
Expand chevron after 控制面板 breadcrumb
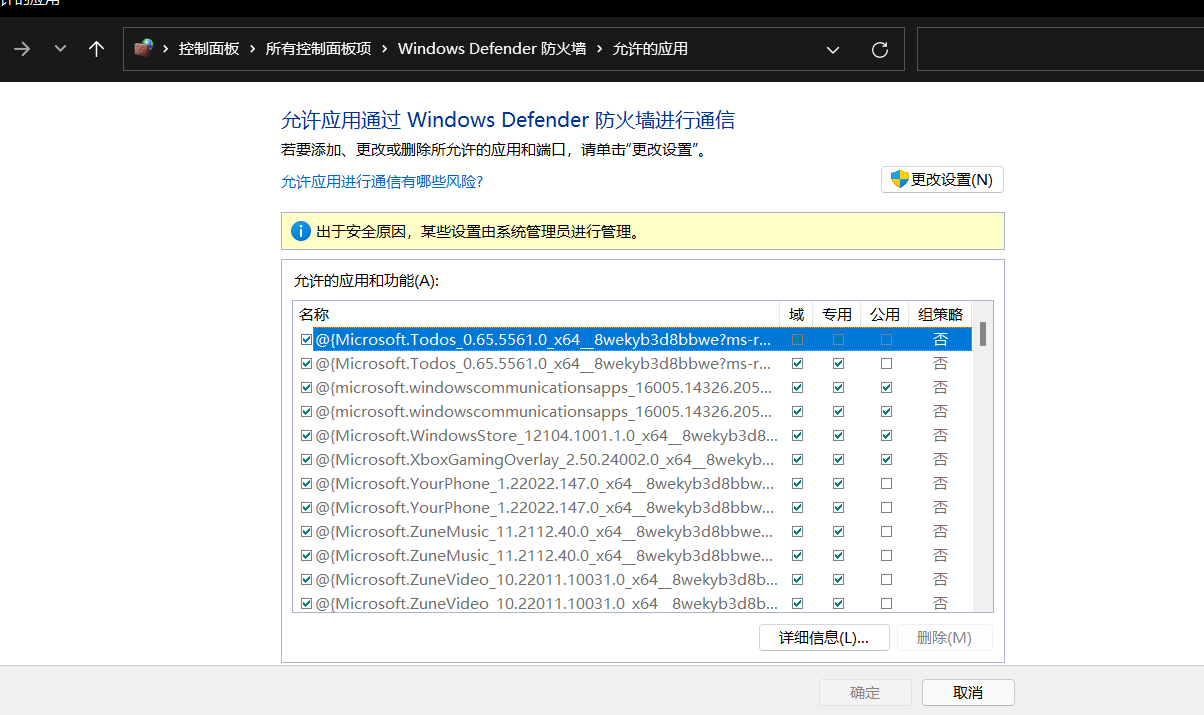point(252,48)
